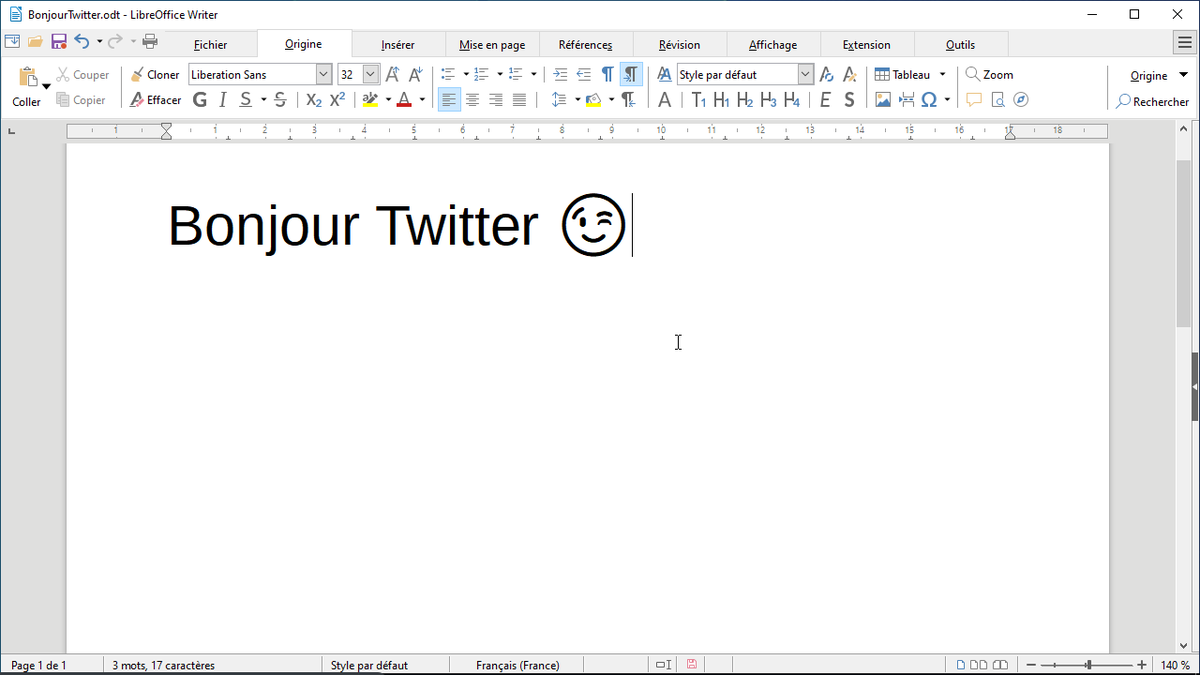Image resolution: width=1200 pixels, height=675 pixels.
Task: Print with the printer icon
Action: tap(150, 42)
